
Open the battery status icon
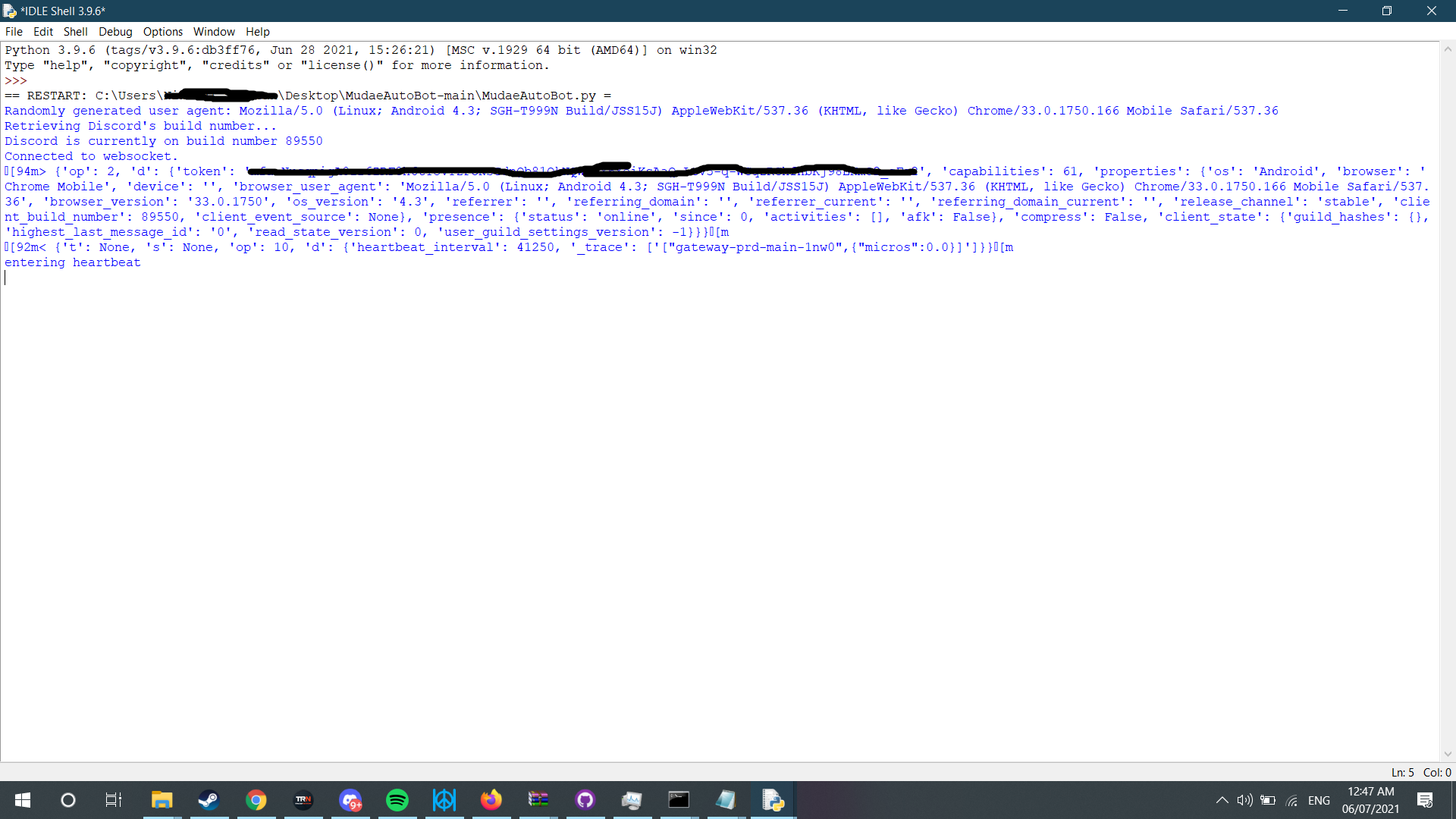click(x=1268, y=800)
